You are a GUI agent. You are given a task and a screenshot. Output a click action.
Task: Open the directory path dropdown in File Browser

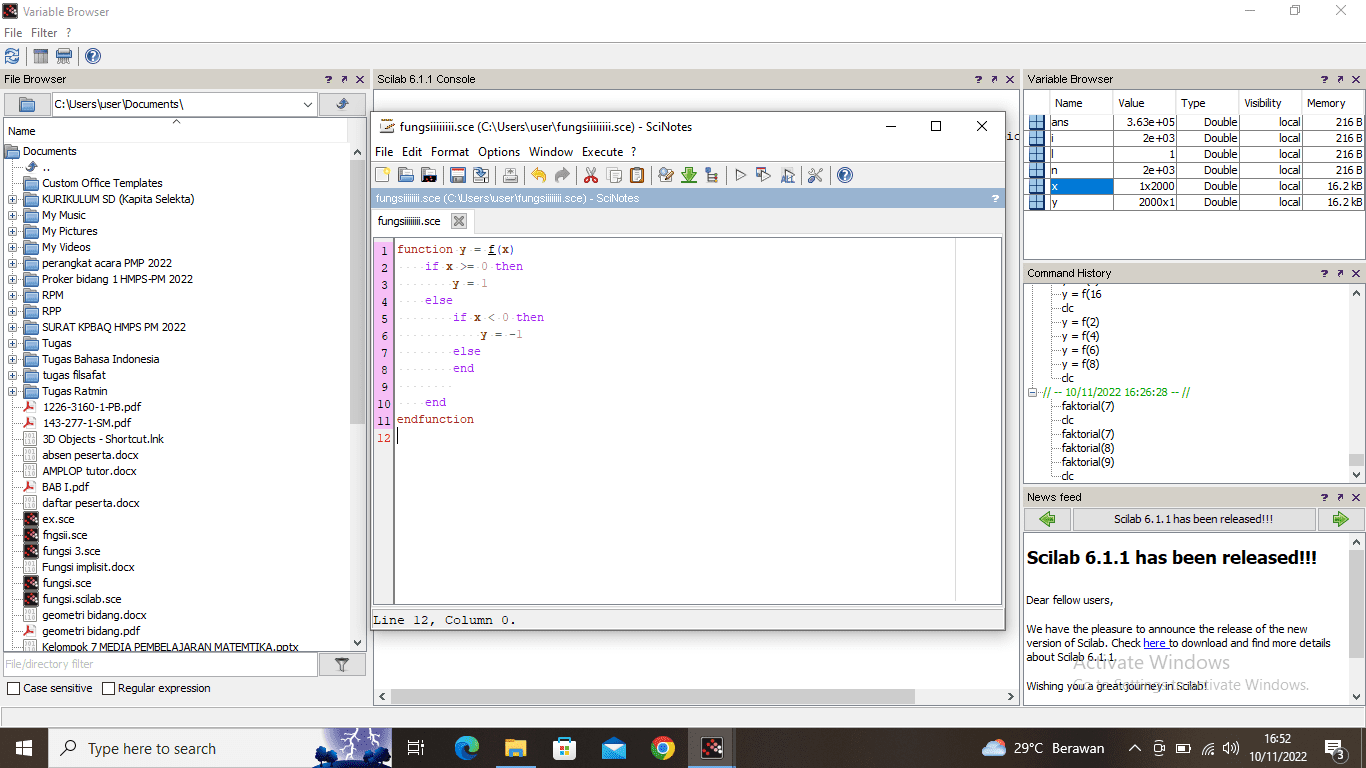pos(307,104)
